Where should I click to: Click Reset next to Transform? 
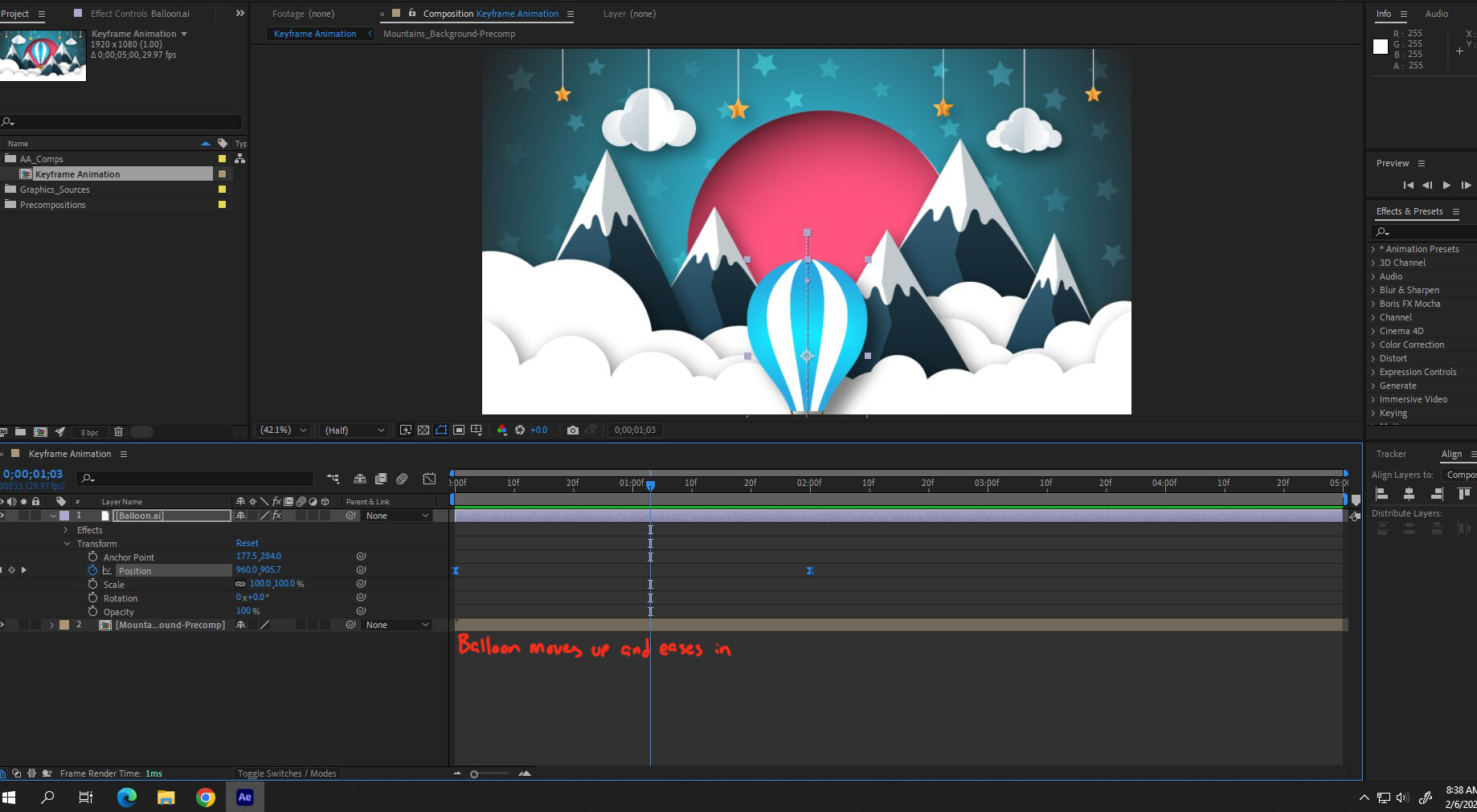tap(247, 543)
